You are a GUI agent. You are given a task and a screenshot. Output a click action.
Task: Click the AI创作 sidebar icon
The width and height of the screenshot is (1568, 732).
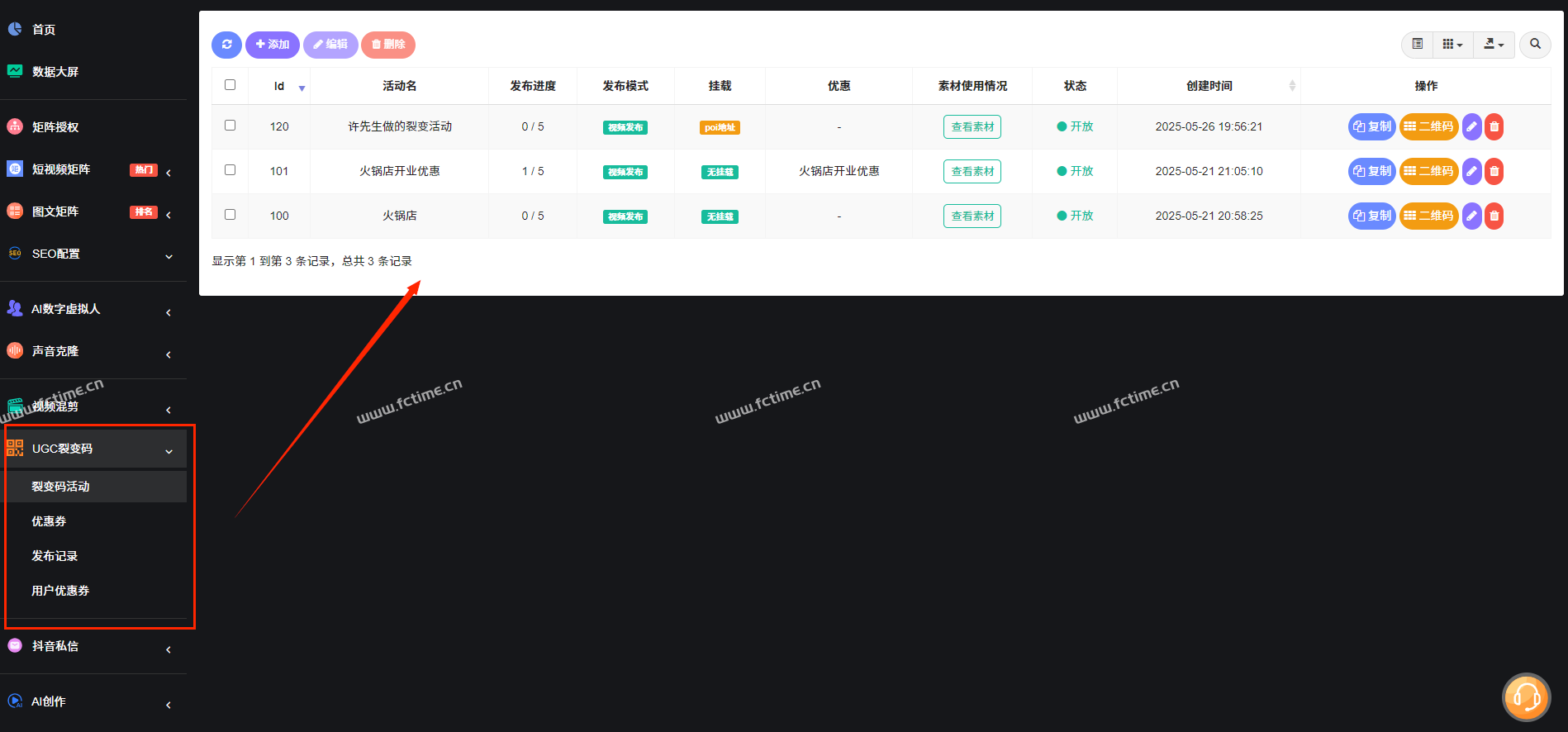click(x=15, y=701)
